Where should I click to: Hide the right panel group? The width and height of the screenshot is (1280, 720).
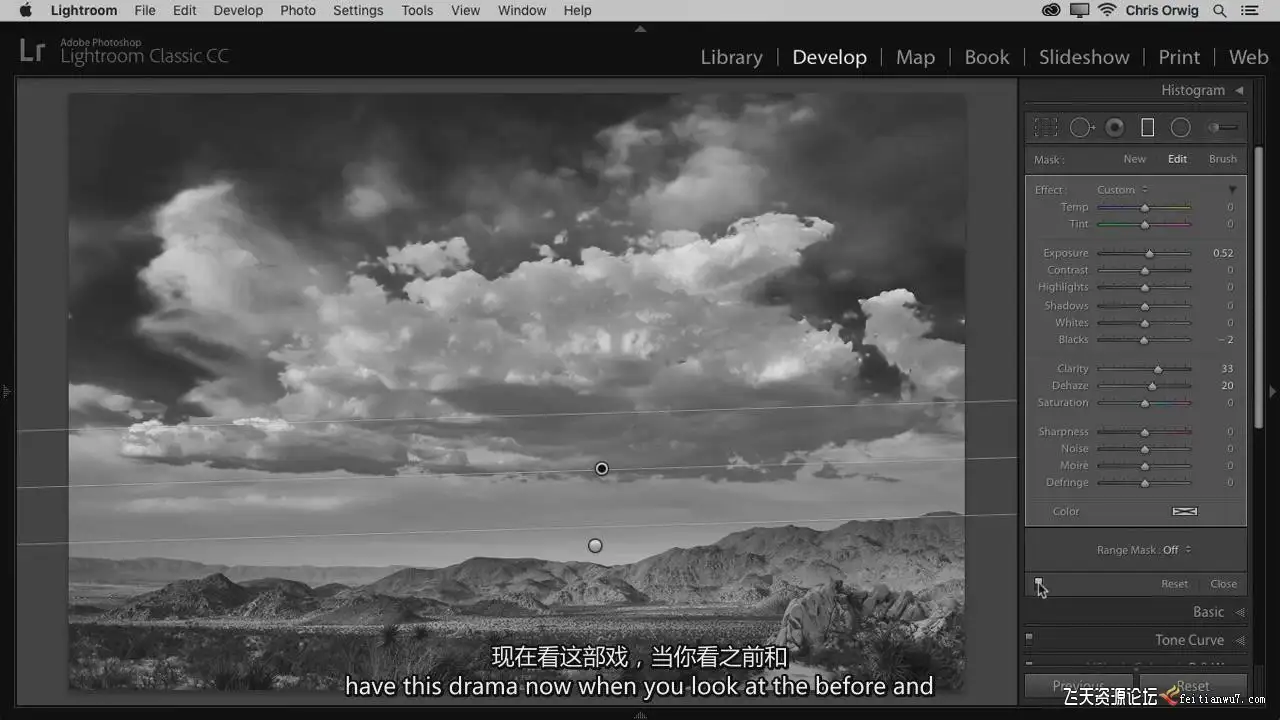1273,392
